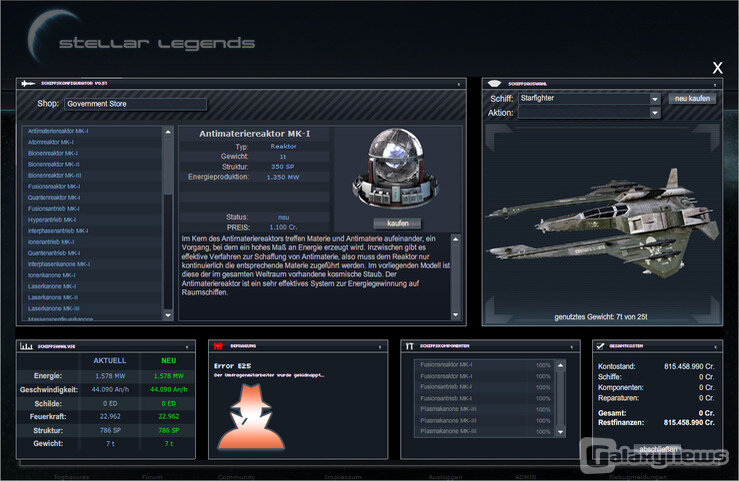This screenshot has height=481, width=739.
Task: Click the Shop field showing Government Store
Action: tap(135, 104)
